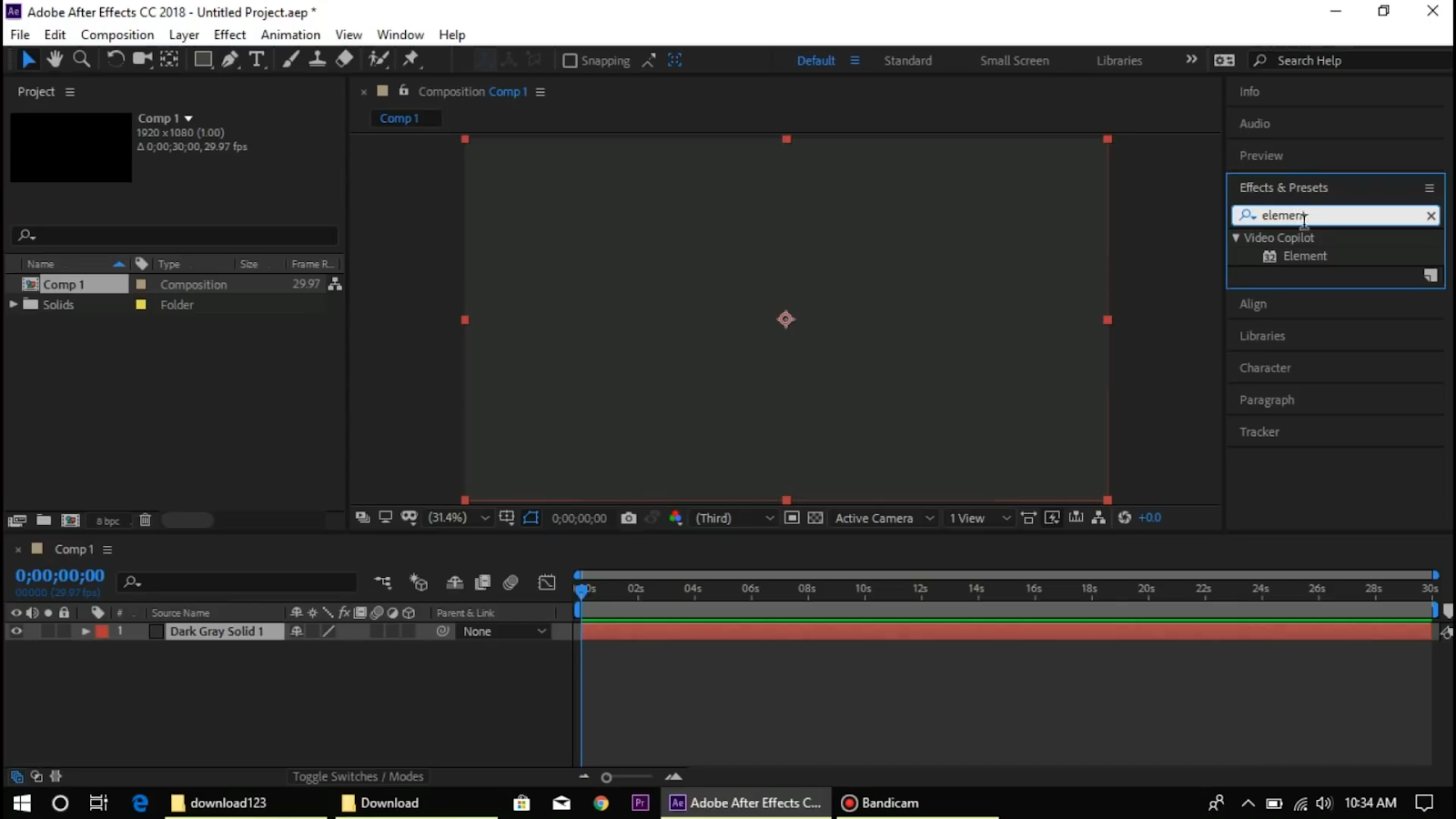
Task: Enable frame blending for the timeline
Action: coord(483,582)
